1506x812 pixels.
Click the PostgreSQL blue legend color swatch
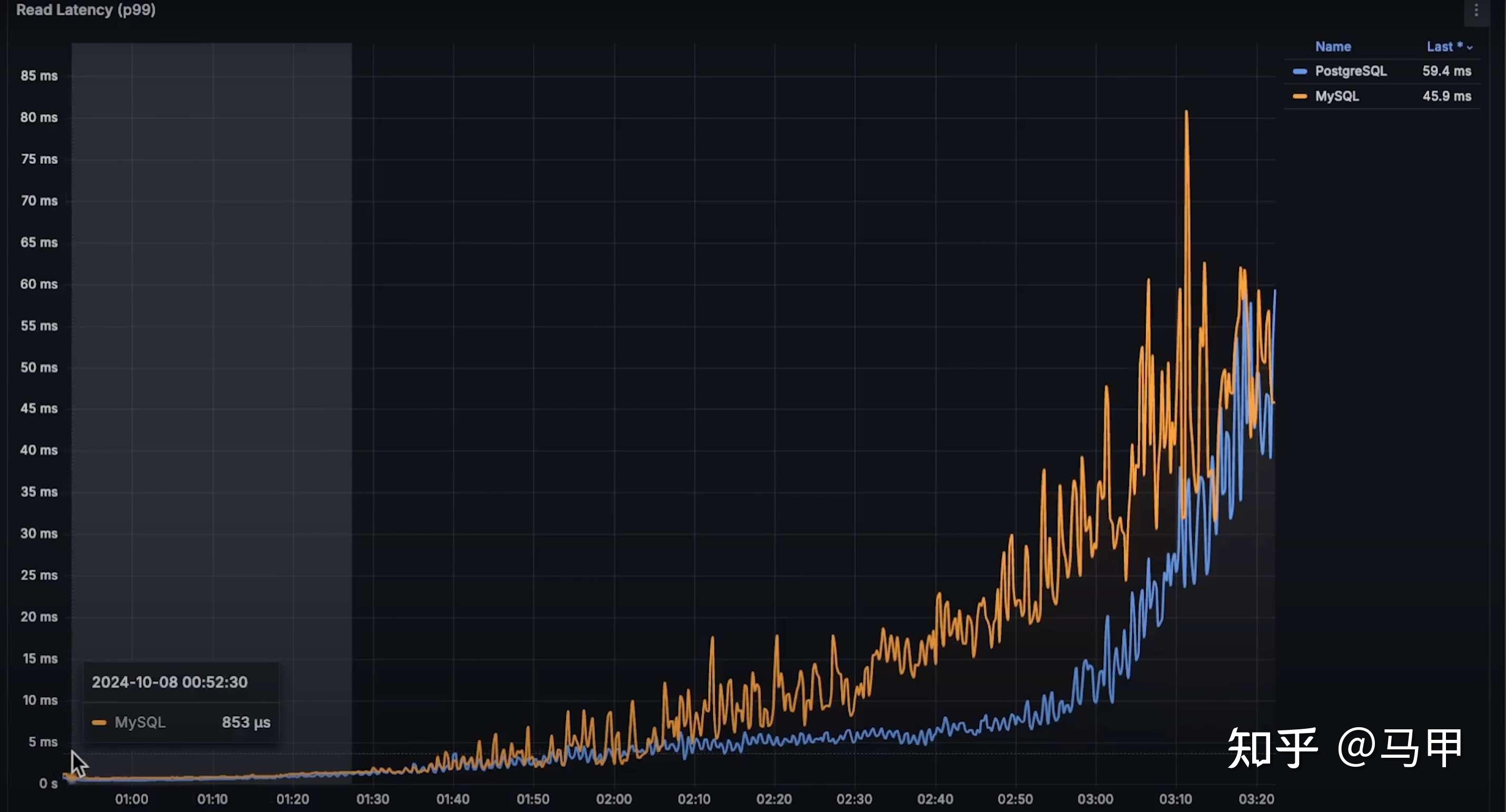point(1300,71)
